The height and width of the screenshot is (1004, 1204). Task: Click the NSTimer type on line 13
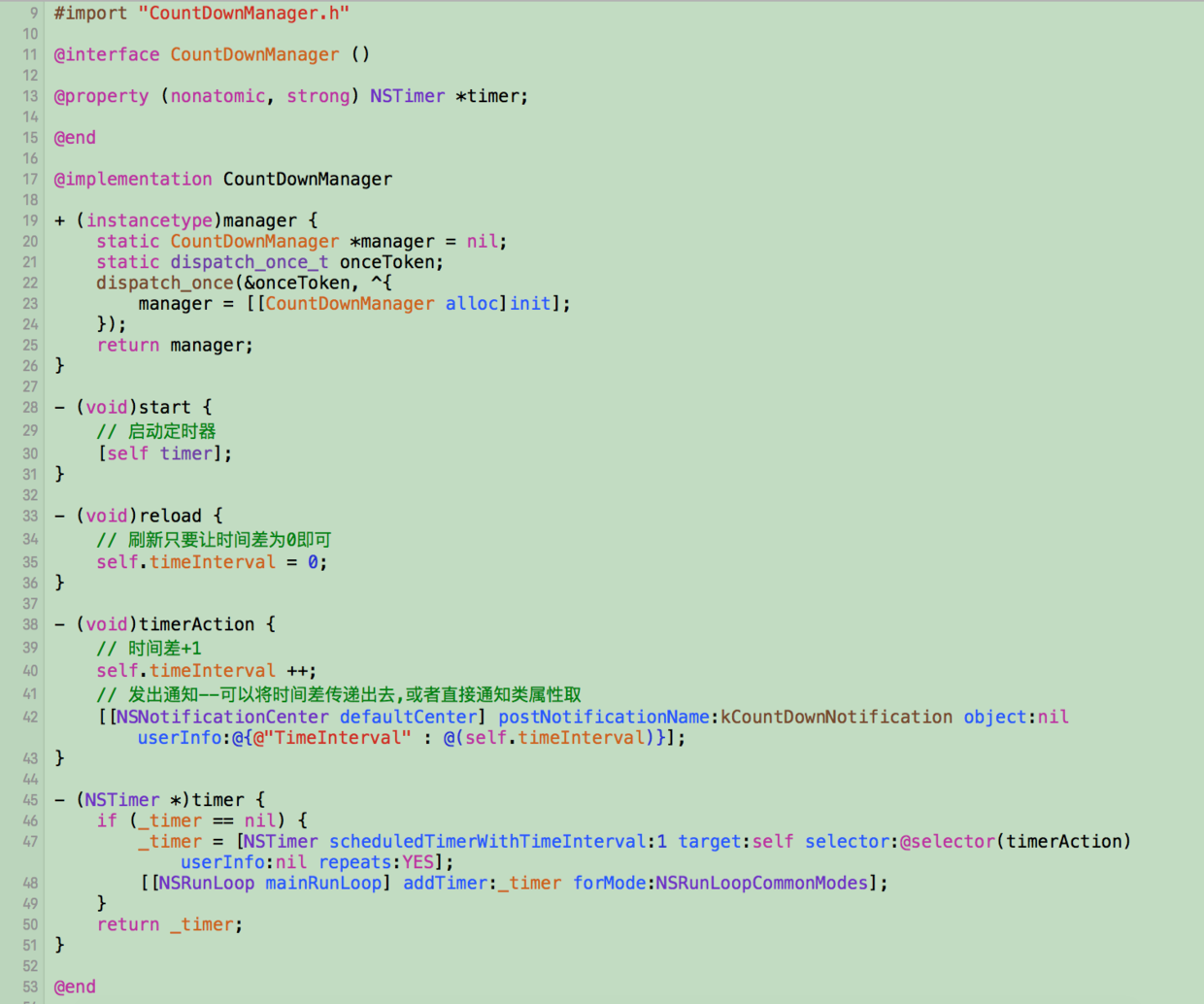pos(407,96)
